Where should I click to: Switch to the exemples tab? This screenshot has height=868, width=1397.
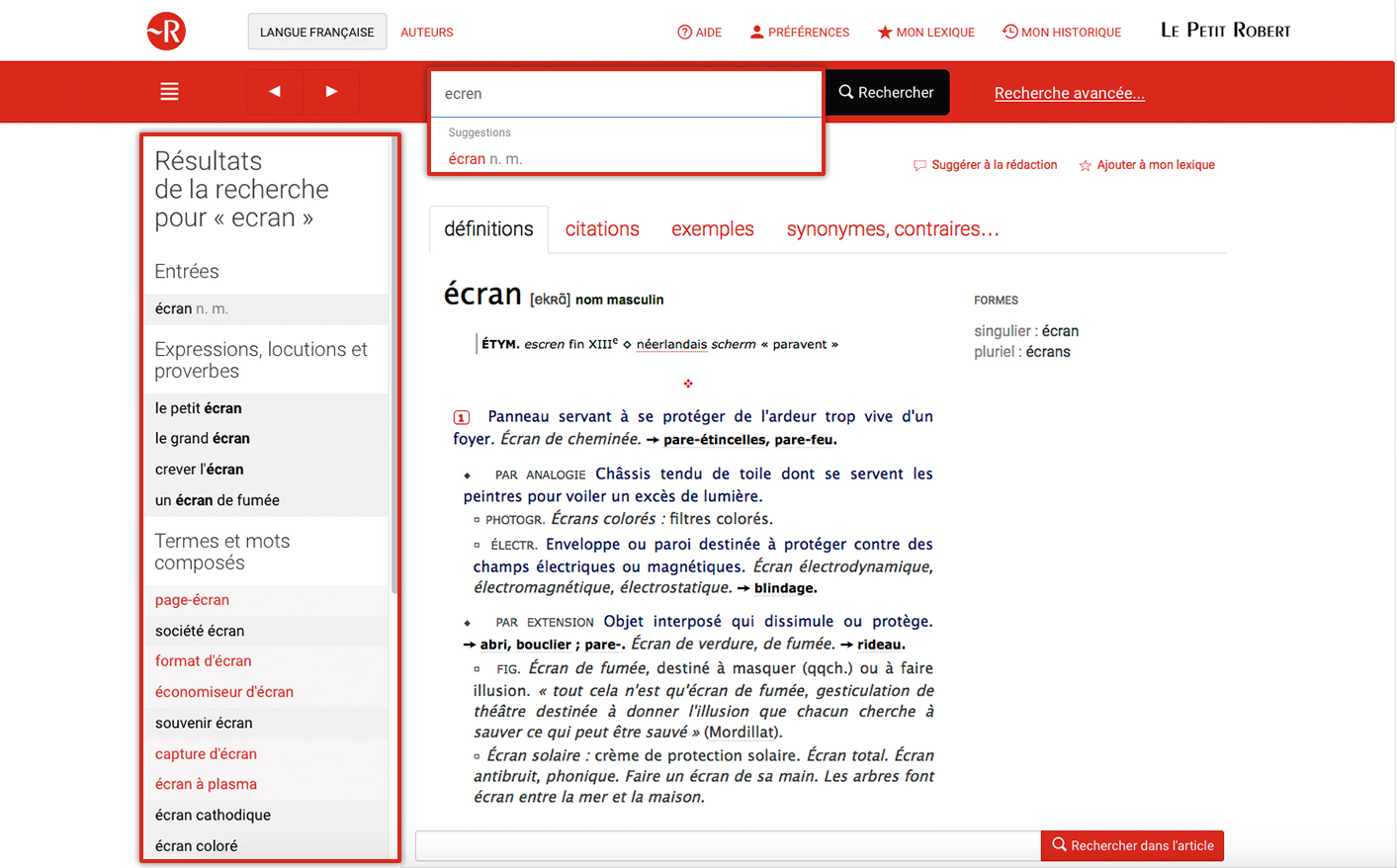(x=713, y=229)
